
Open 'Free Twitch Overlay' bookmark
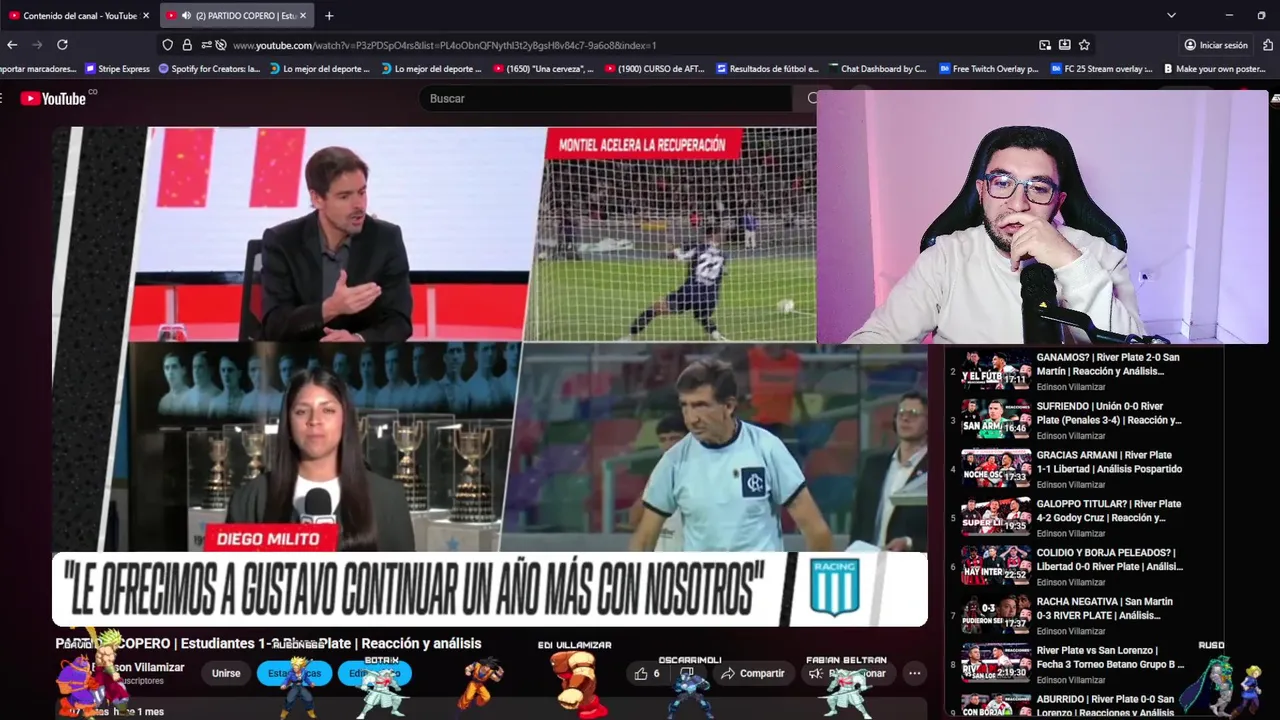coord(988,69)
